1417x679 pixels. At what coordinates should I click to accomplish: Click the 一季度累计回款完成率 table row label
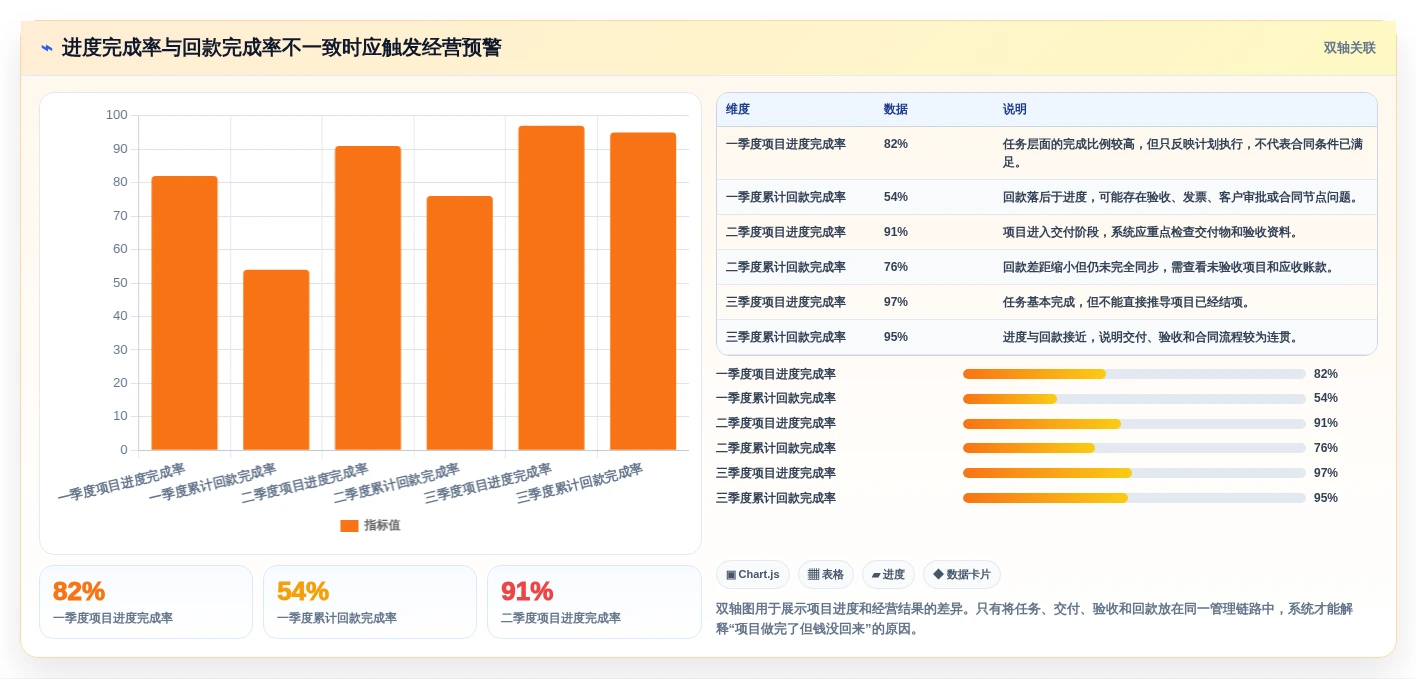pyautogui.click(x=786, y=197)
